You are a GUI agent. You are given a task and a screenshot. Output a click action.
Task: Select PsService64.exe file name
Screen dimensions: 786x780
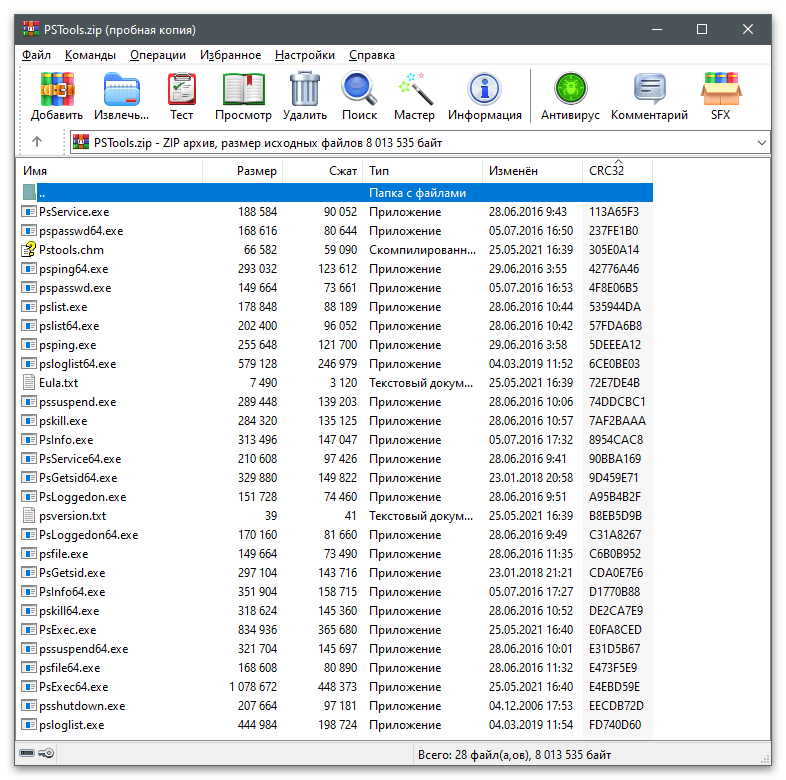pyautogui.click(x=80, y=459)
